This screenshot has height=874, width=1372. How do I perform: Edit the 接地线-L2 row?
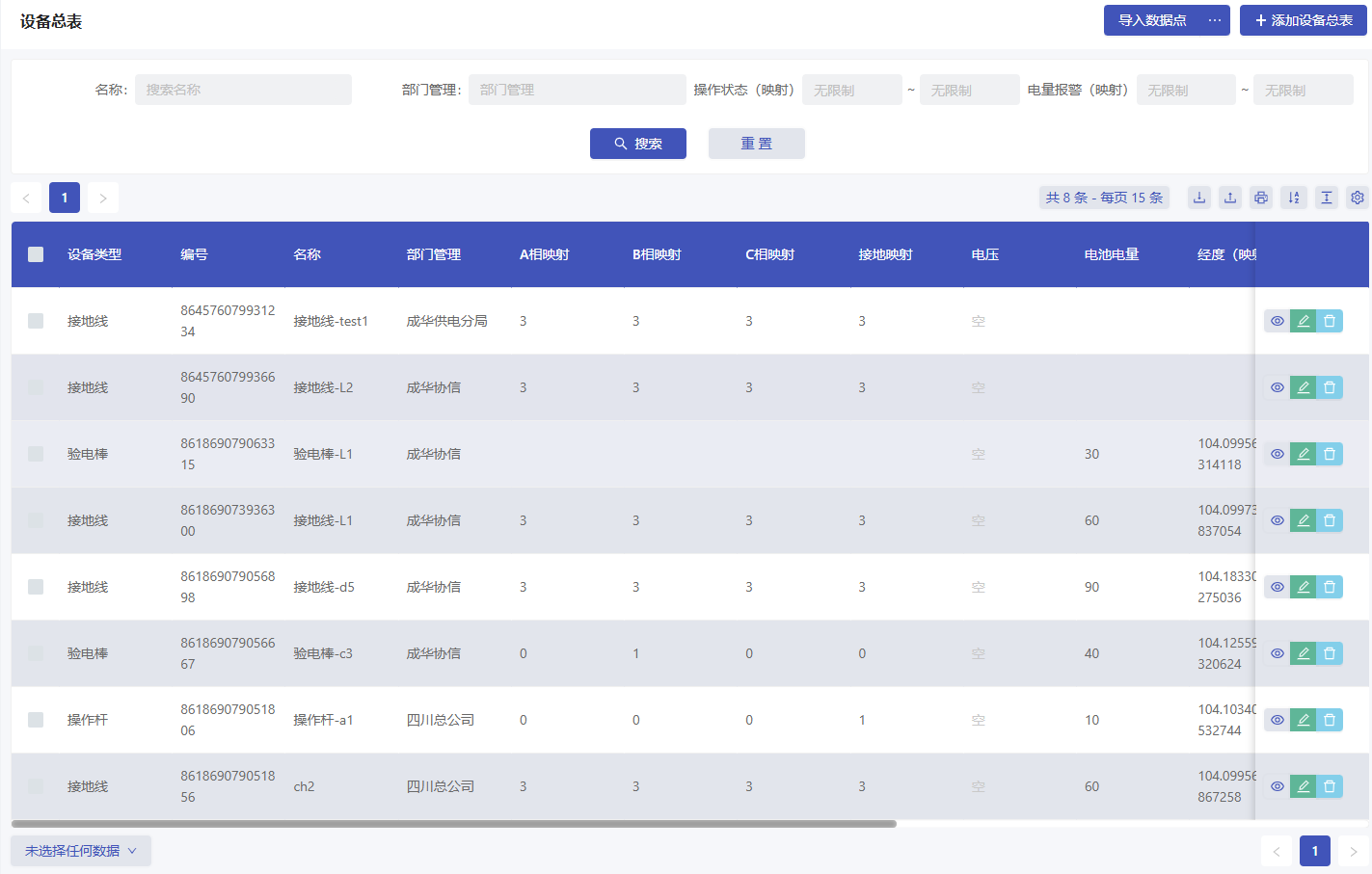1304,387
